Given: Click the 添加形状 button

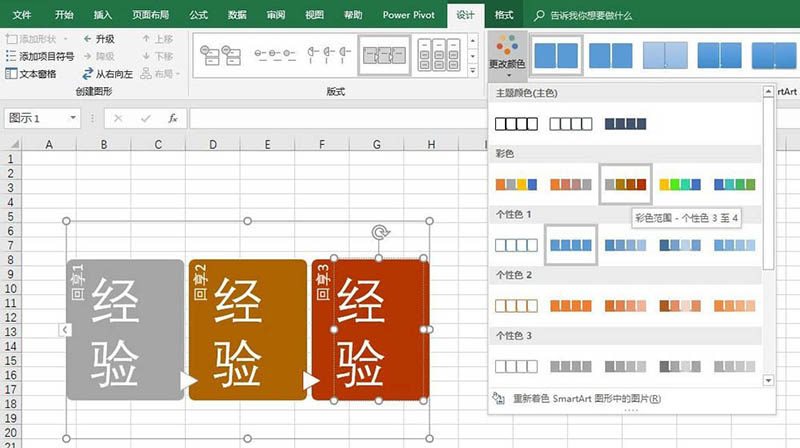Looking at the screenshot, I should (31, 39).
